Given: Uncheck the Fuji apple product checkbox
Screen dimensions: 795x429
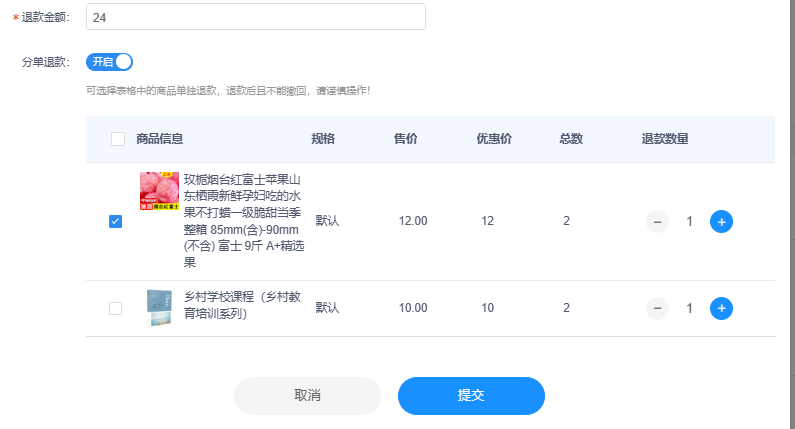Looking at the screenshot, I should click(115, 221).
